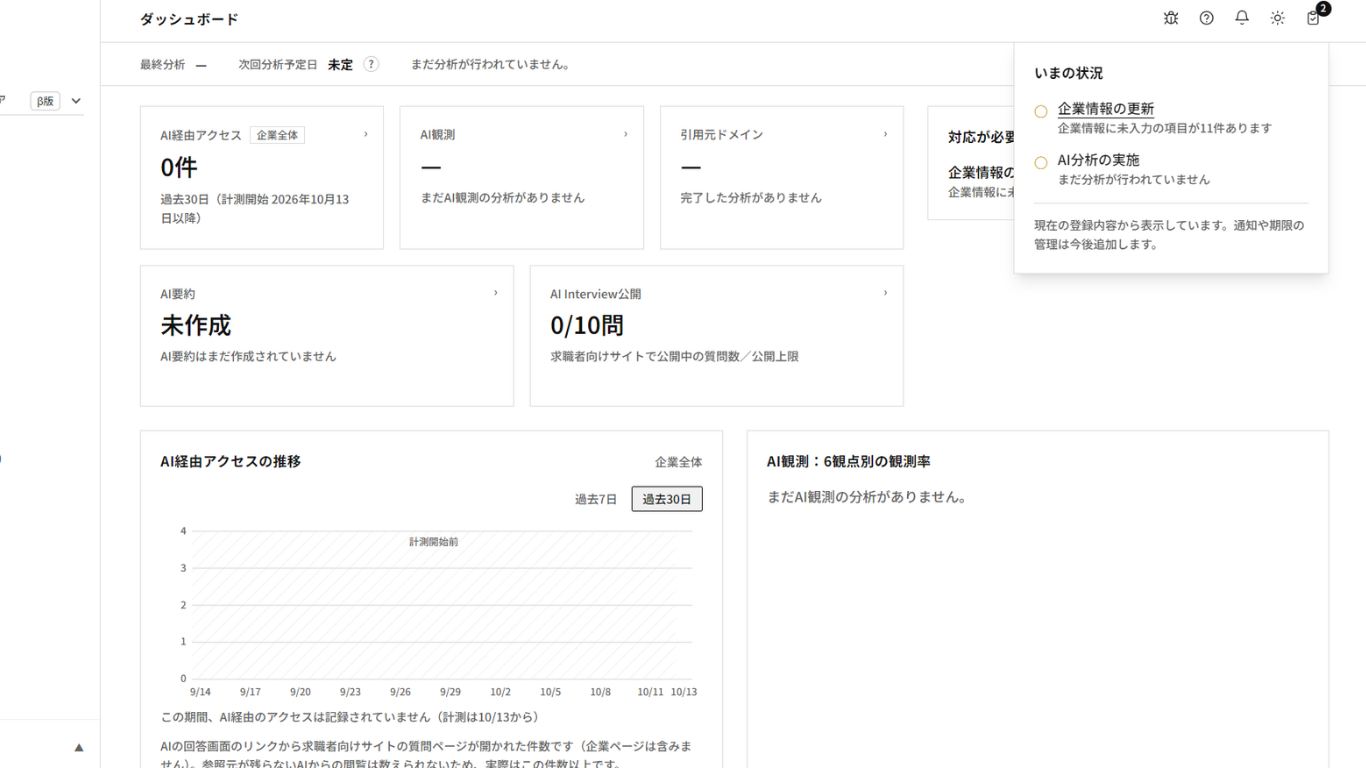The height and width of the screenshot is (768, 1366).
Task: Expand the triangle at the sidebar bottom
Action: coord(79,747)
